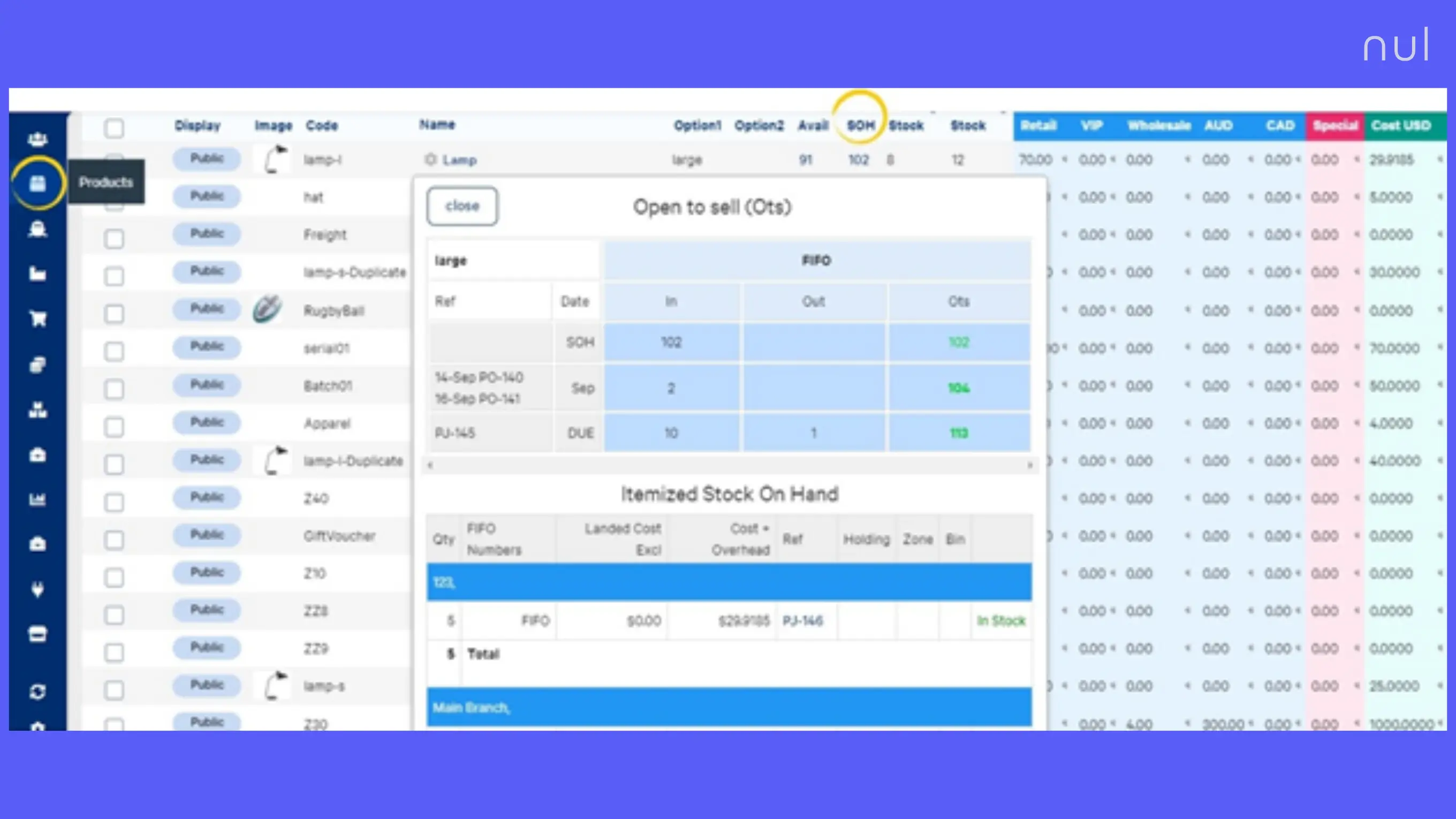Click left arrow of popup horizontal scrollbar
This screenshot has width=1456, height=819.
coord(431,465)
